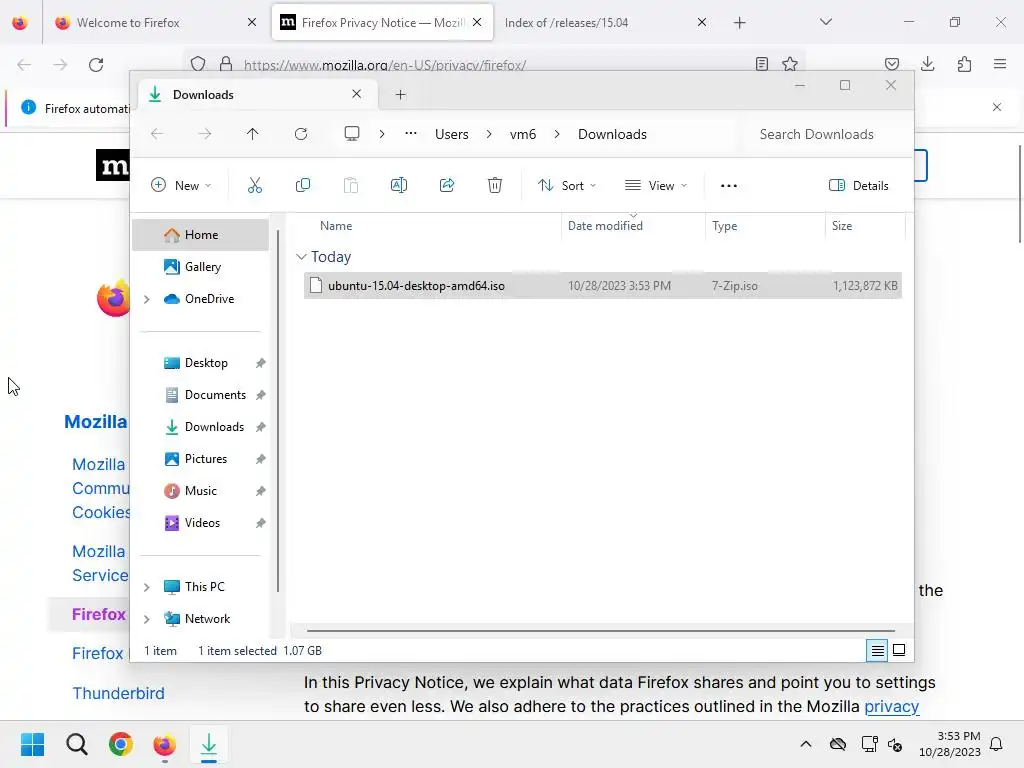Sort by Type column header
This screenshot has height=768, width=1024.
725,226
